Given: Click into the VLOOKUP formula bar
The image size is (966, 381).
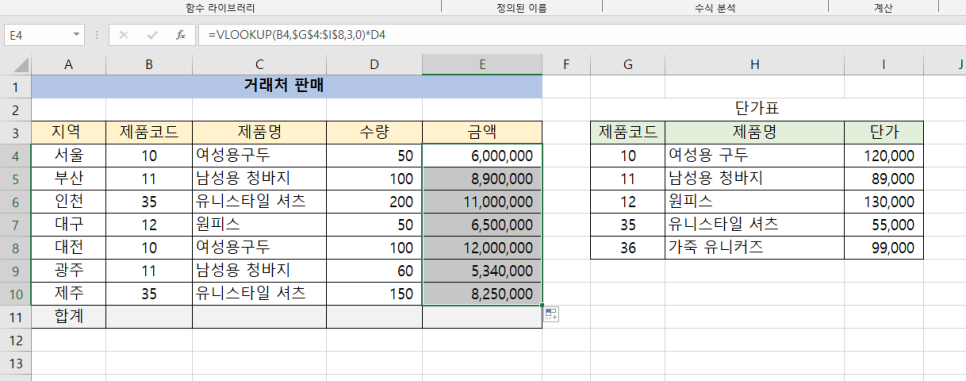Looking at the screenshot, I should point(582,35).
